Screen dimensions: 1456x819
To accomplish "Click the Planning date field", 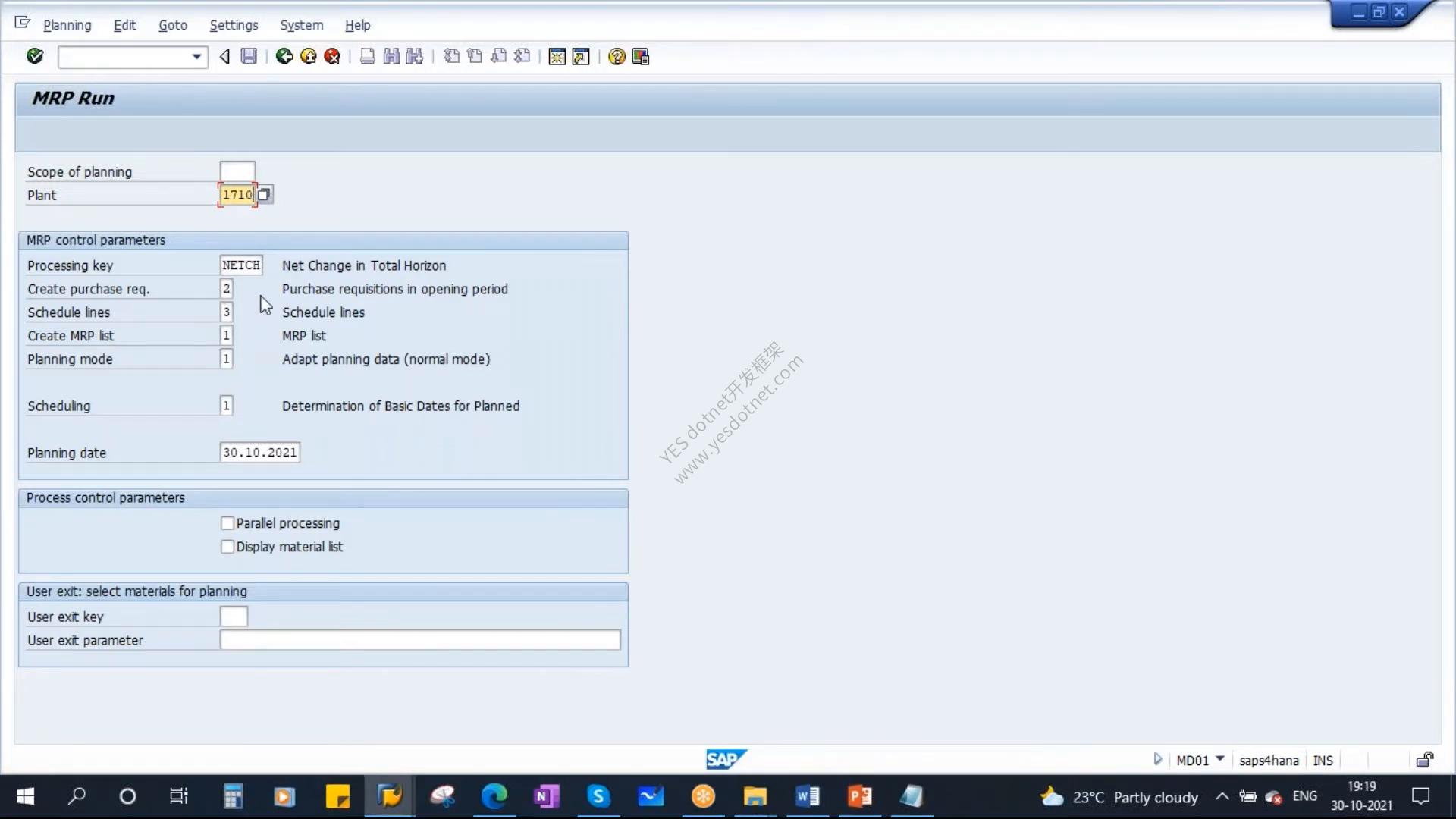I will tap(259, 453).
